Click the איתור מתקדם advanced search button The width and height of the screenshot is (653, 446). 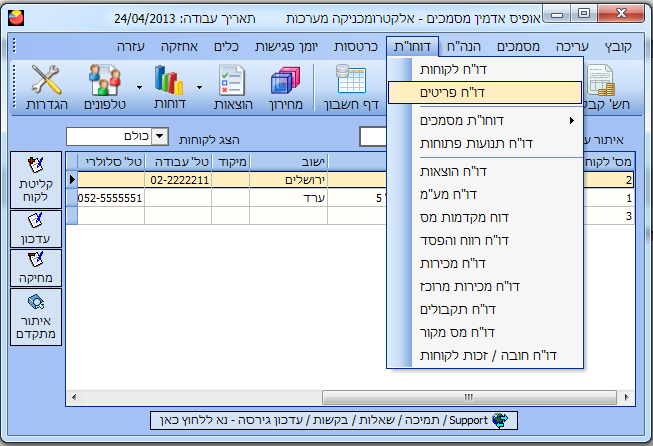(36, 317)
